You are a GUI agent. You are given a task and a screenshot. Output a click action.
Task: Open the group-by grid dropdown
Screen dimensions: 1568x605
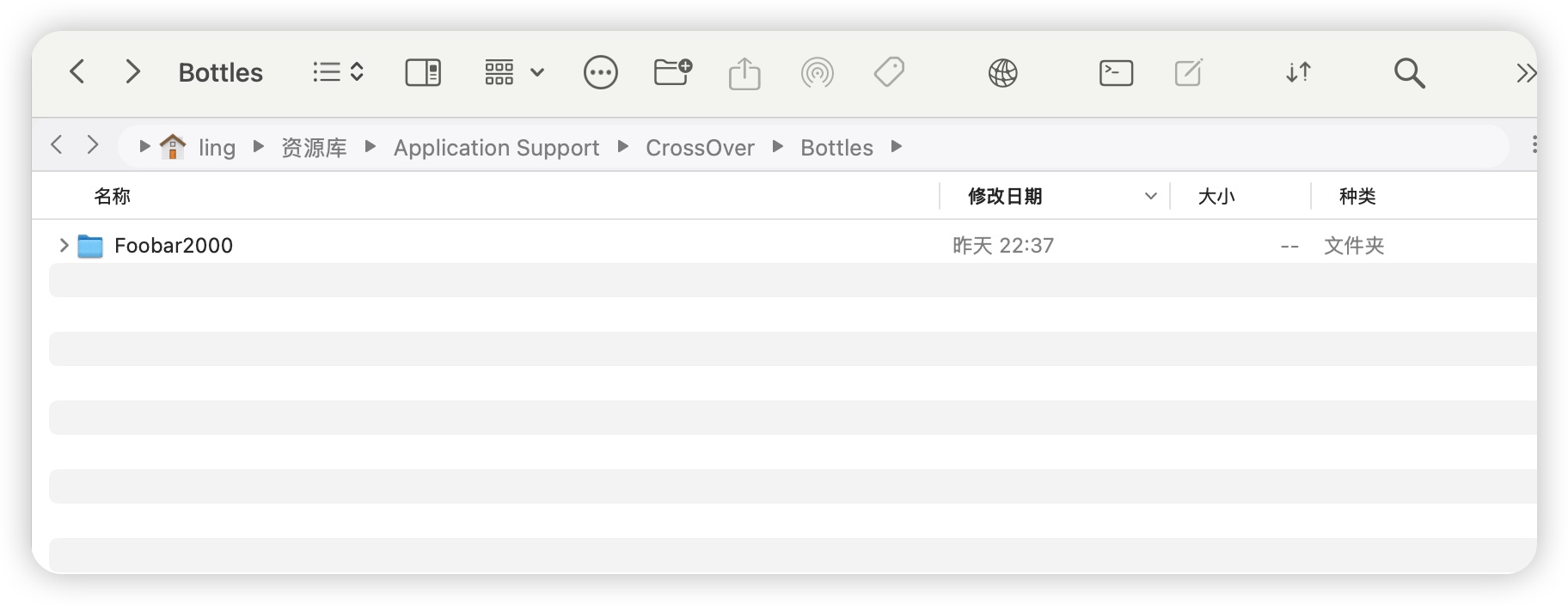point(514,72)
